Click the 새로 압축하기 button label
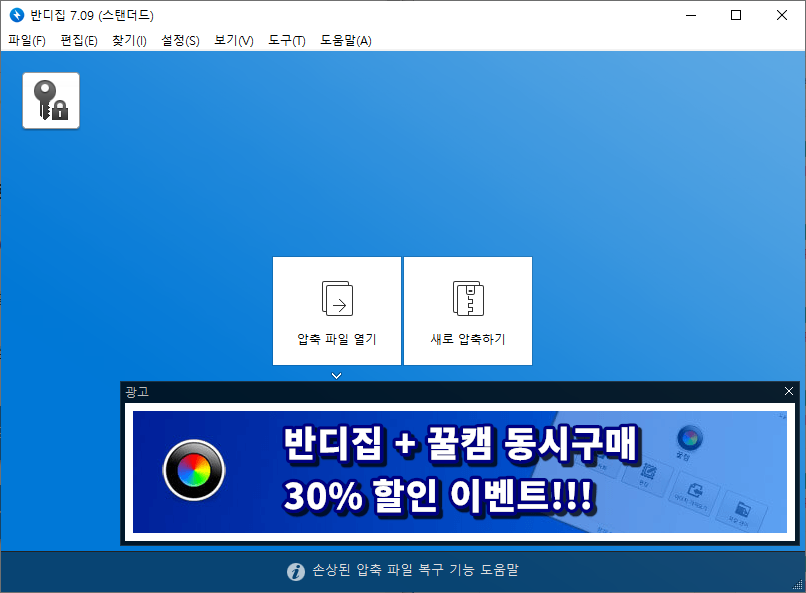This screenshot has height=593, width=806. 468,339
